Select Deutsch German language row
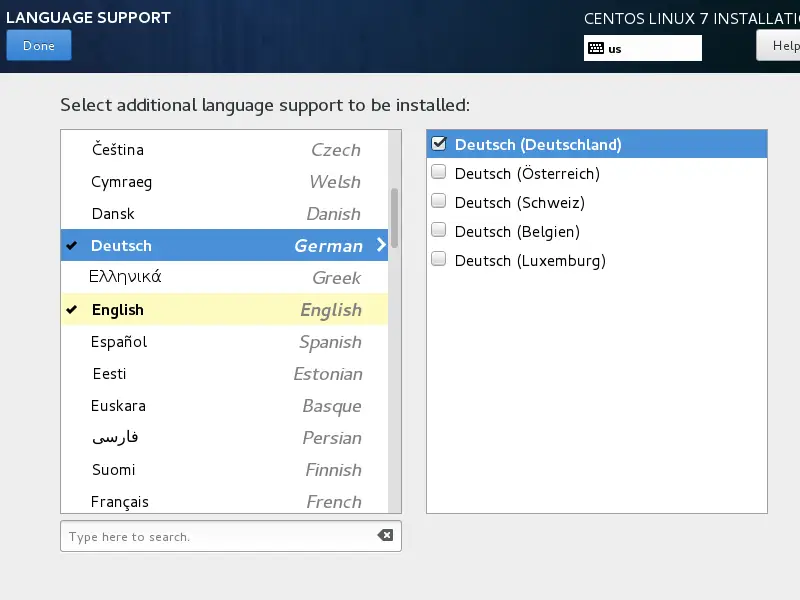Screen dimensions: 800x600 click(x=224, y=245)
